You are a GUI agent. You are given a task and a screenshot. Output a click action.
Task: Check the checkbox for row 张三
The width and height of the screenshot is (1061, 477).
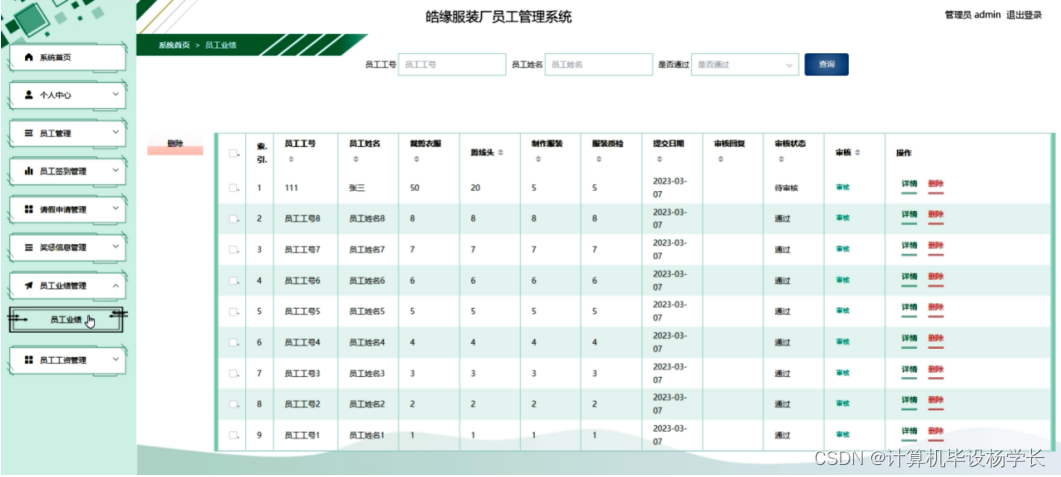click(x=233, y=188)
